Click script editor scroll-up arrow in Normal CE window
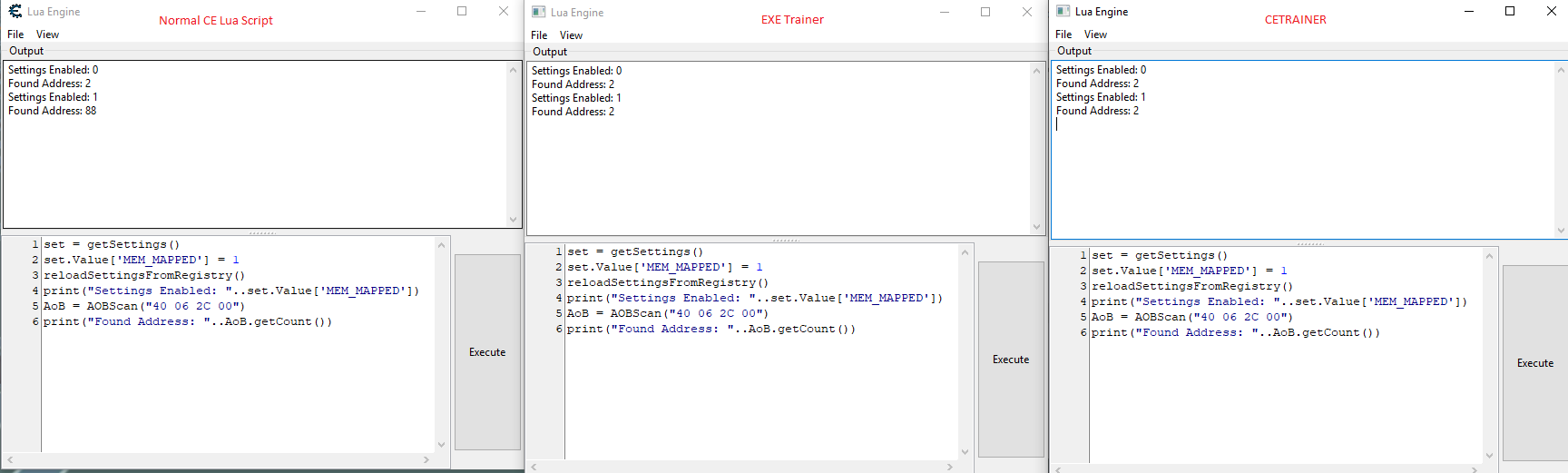This screenshot has height=473, width=1568. [442, 245]
